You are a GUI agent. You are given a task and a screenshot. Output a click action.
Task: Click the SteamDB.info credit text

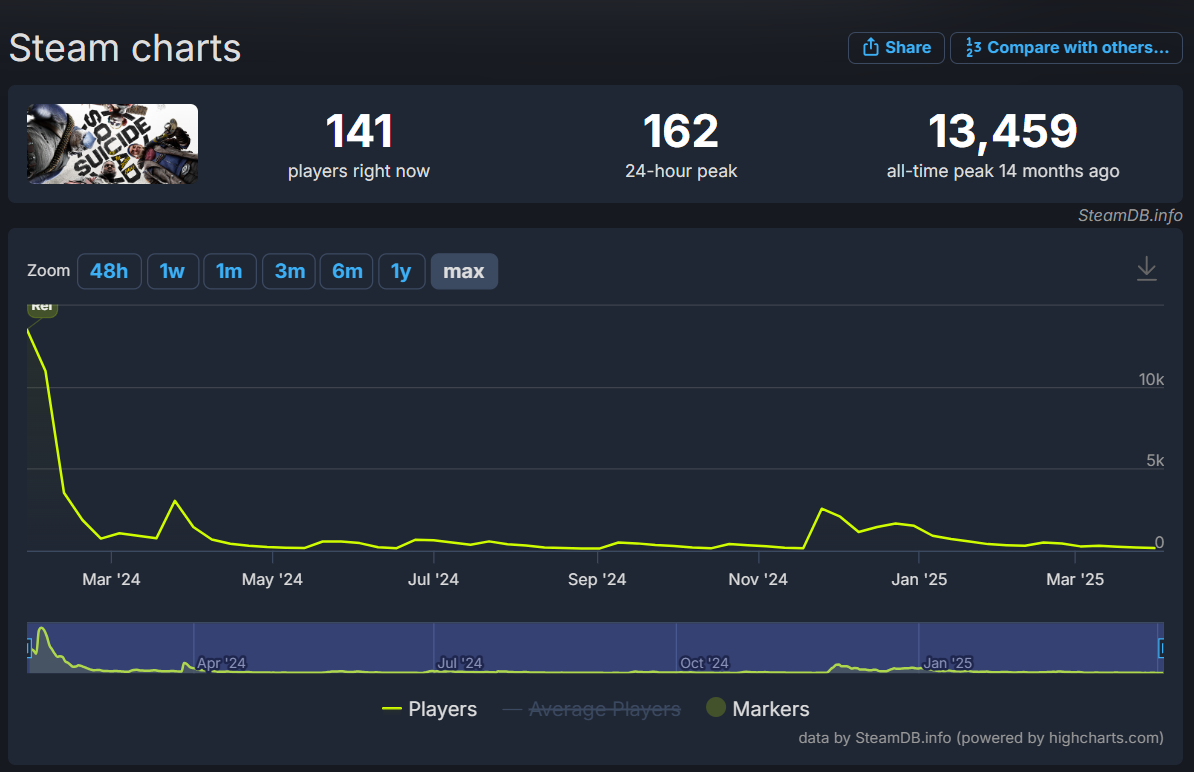click(x=1130, y=215)
